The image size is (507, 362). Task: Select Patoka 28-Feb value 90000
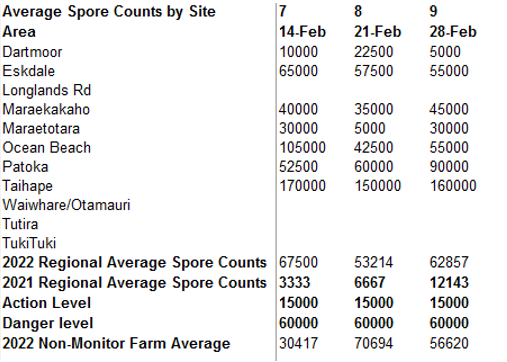pyautogui.click(x=449, y=167)
